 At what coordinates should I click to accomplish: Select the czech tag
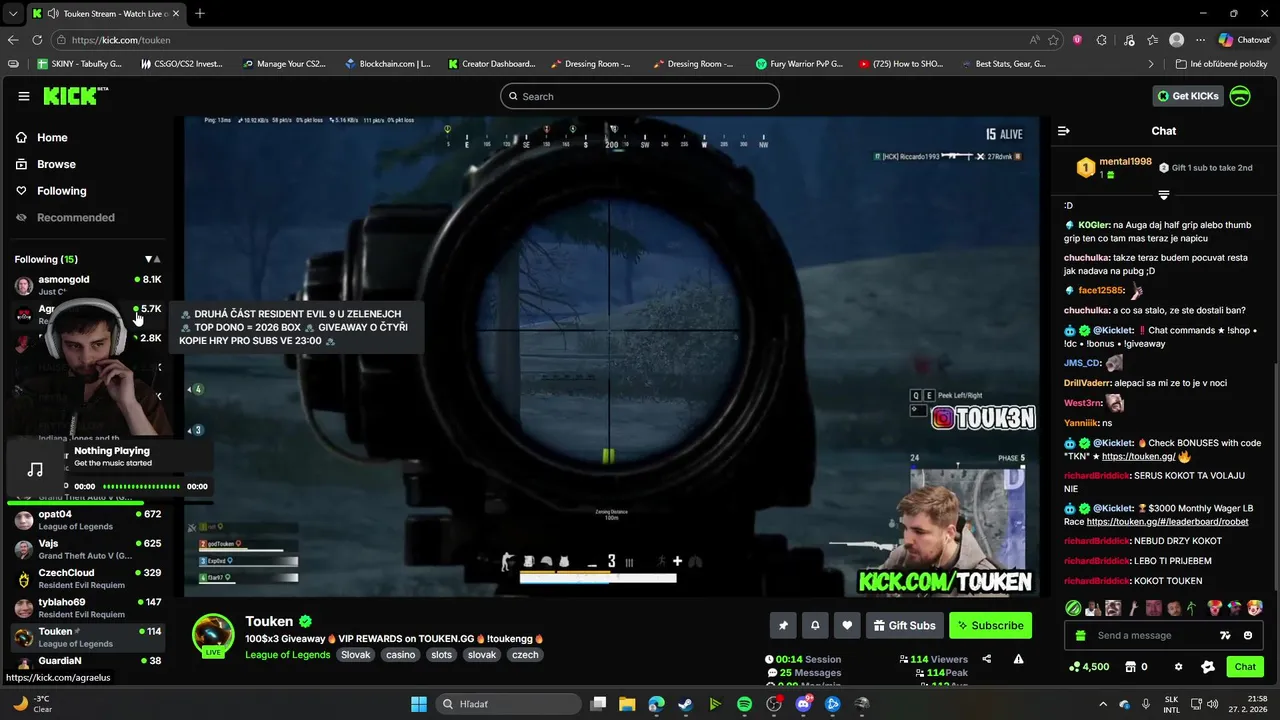525,655
